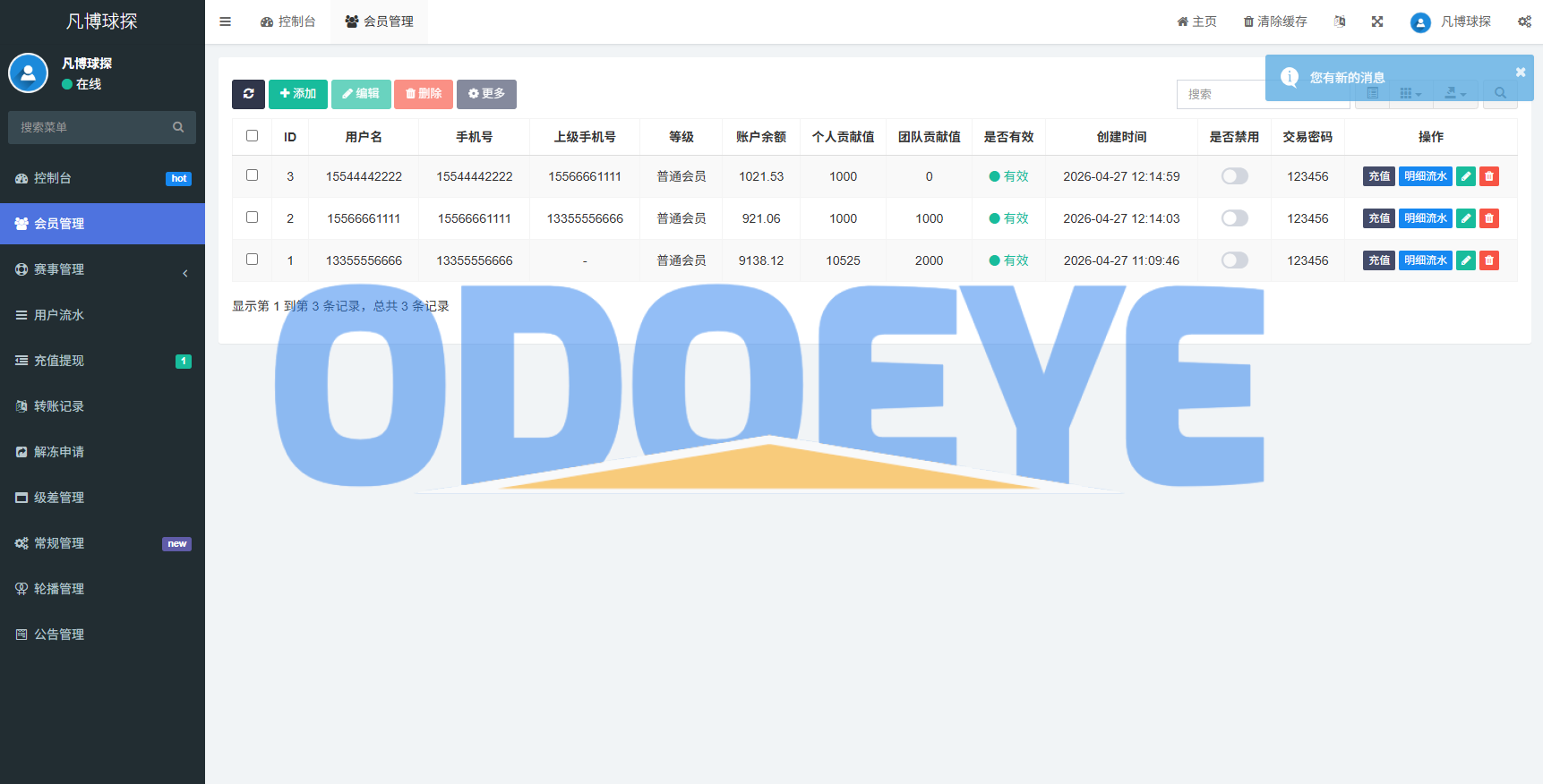Open 转账记录 in the sidebar
Viewport: 1543px width, 784px height.
click(x=102, y=406)
